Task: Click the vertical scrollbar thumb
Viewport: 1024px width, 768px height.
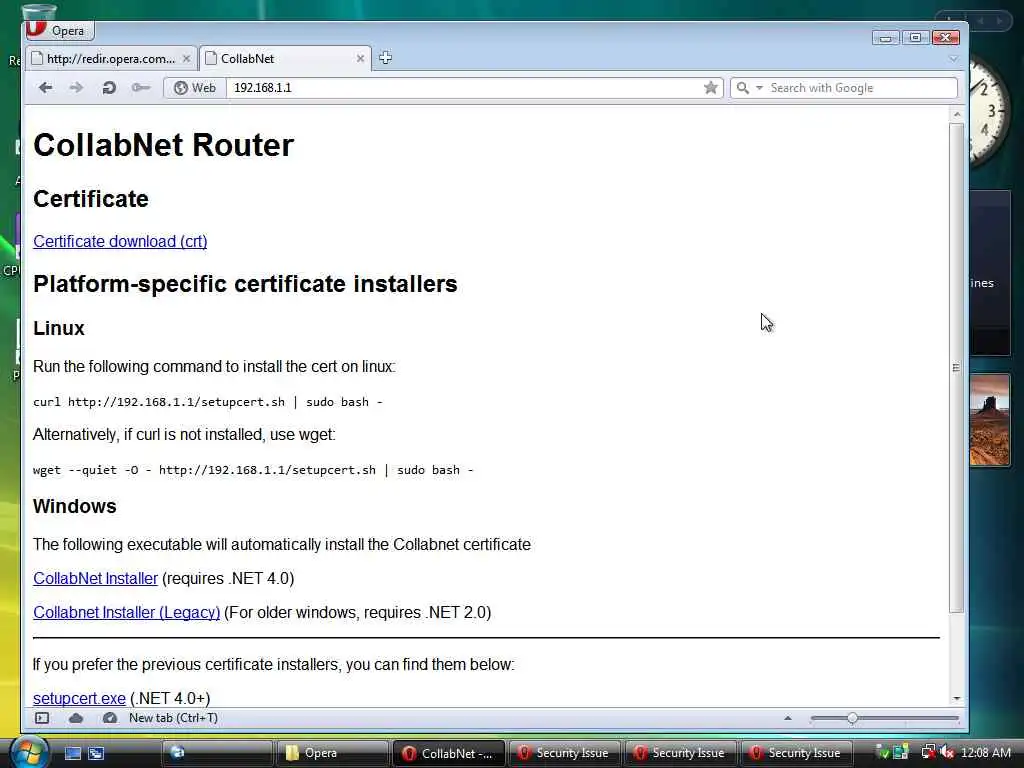Action: coord(956,368)
